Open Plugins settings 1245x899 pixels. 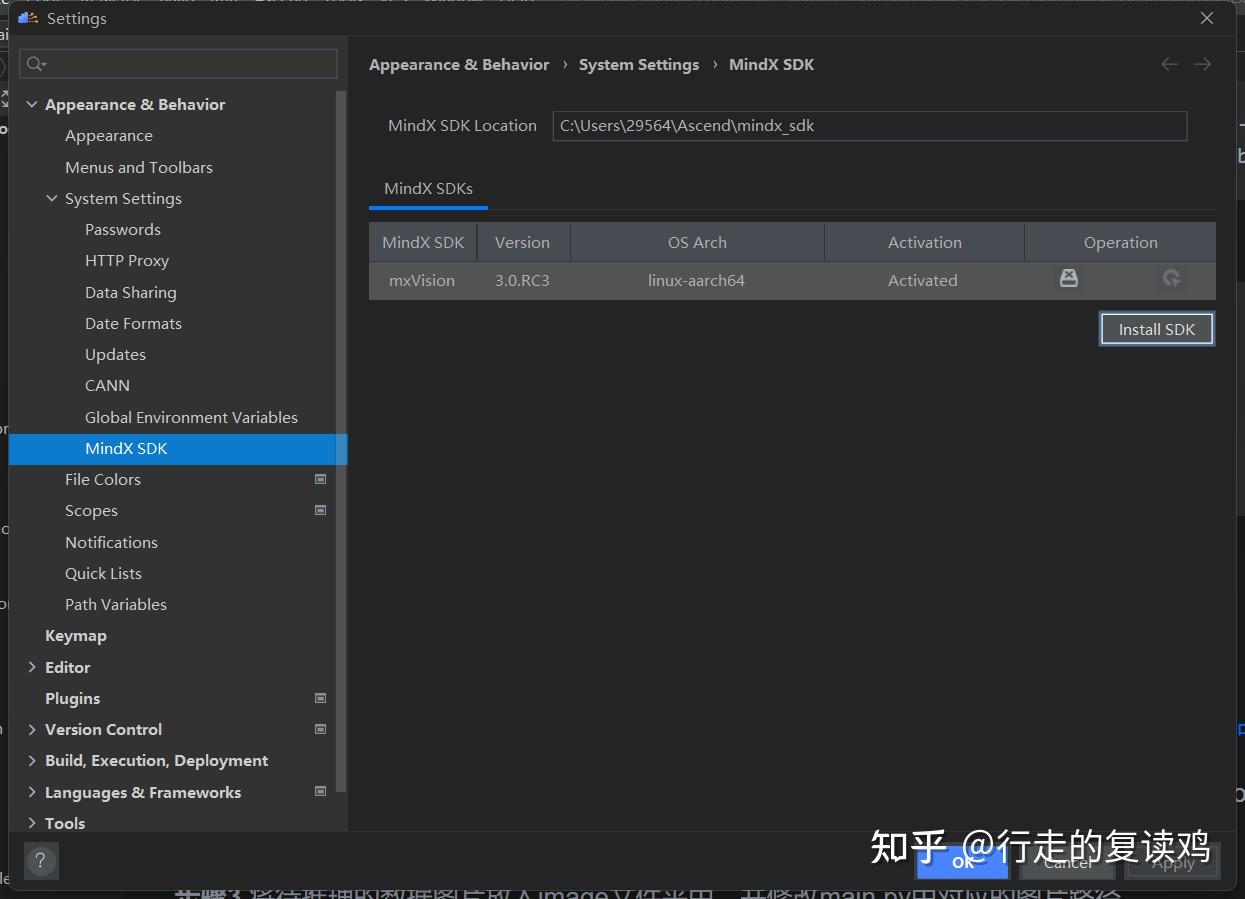[73, 698]
